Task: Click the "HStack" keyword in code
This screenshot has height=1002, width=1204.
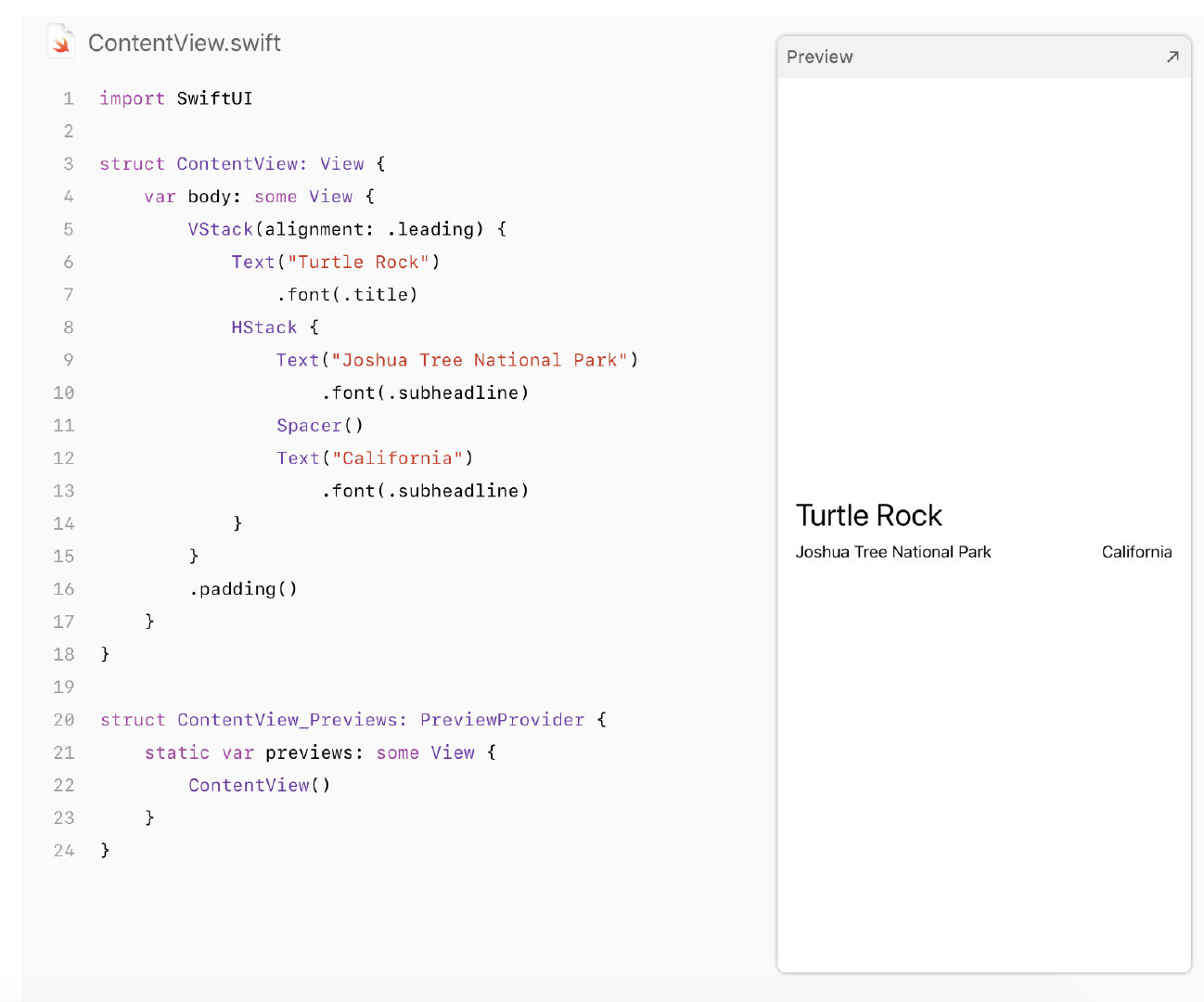Action: (264, 328)
